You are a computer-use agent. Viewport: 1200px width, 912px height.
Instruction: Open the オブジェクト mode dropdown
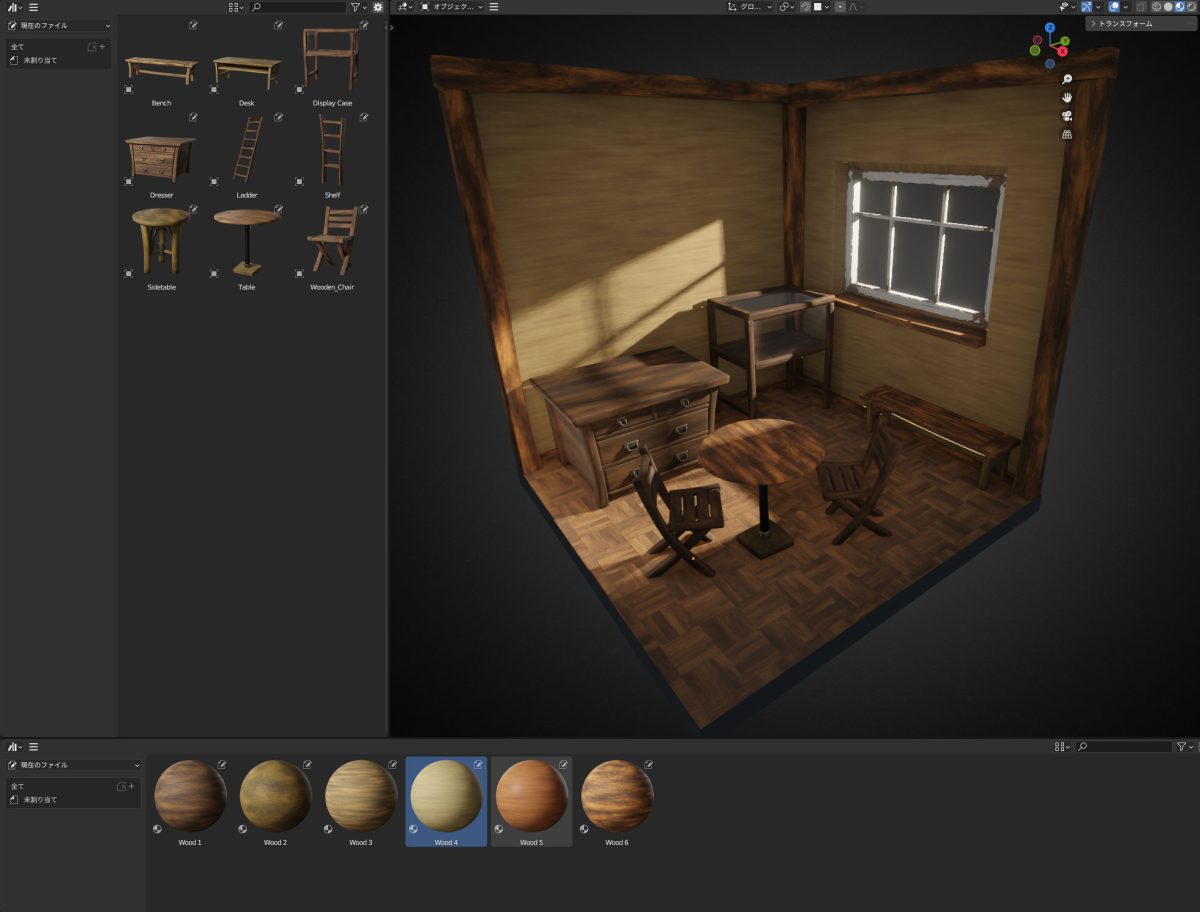tap(452, 7)
